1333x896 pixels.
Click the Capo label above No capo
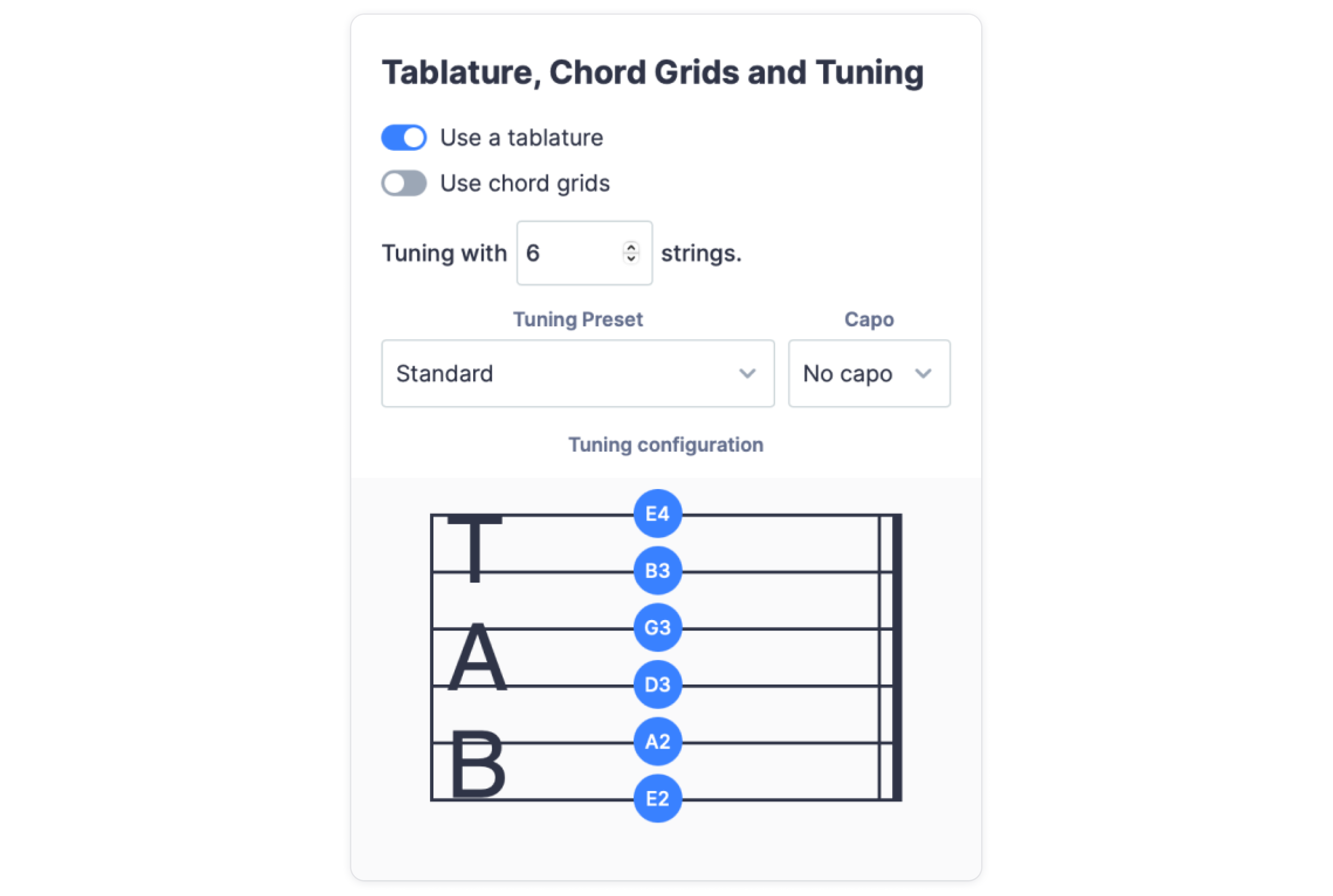click(x=869, y=320)
